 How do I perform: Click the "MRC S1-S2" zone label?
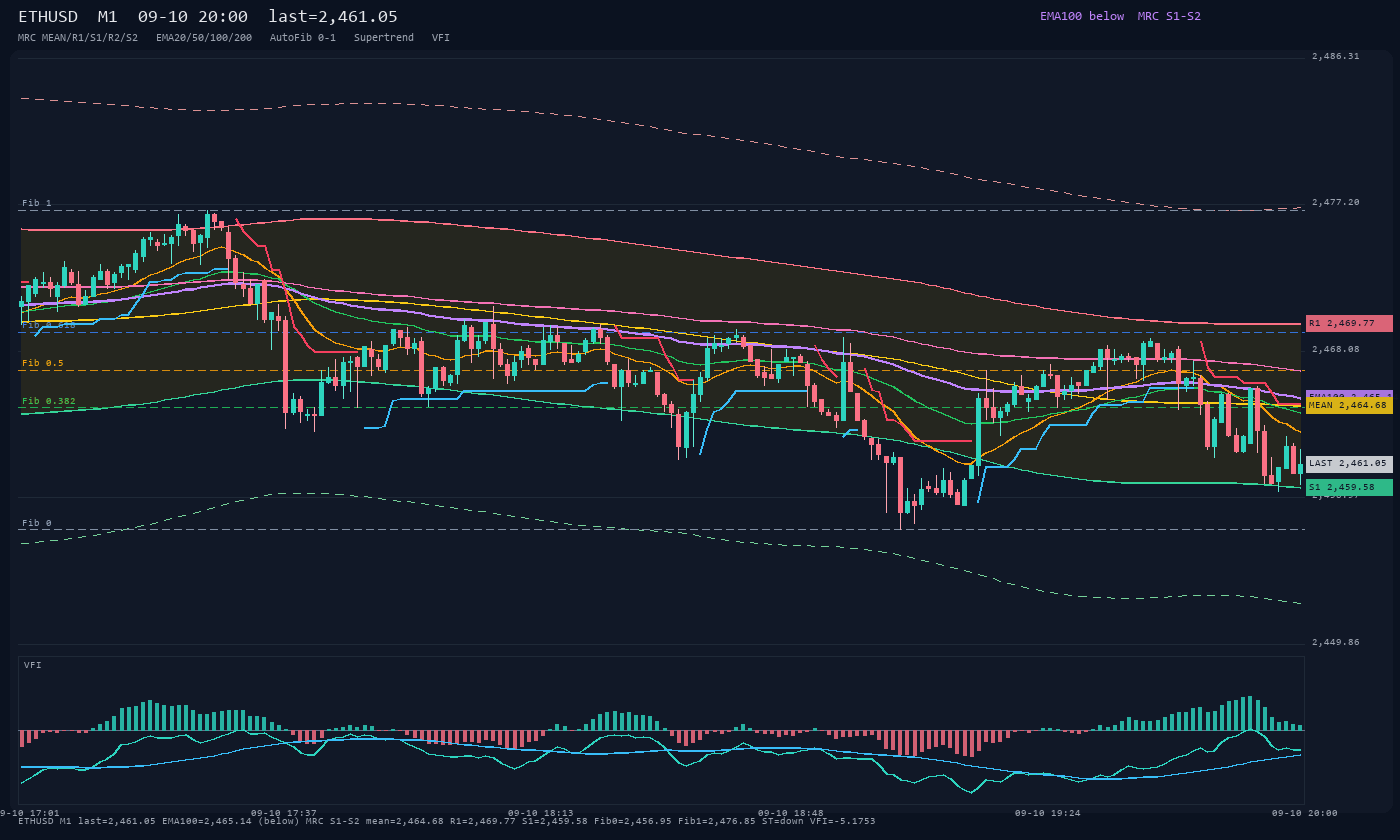coord(1169,16)
